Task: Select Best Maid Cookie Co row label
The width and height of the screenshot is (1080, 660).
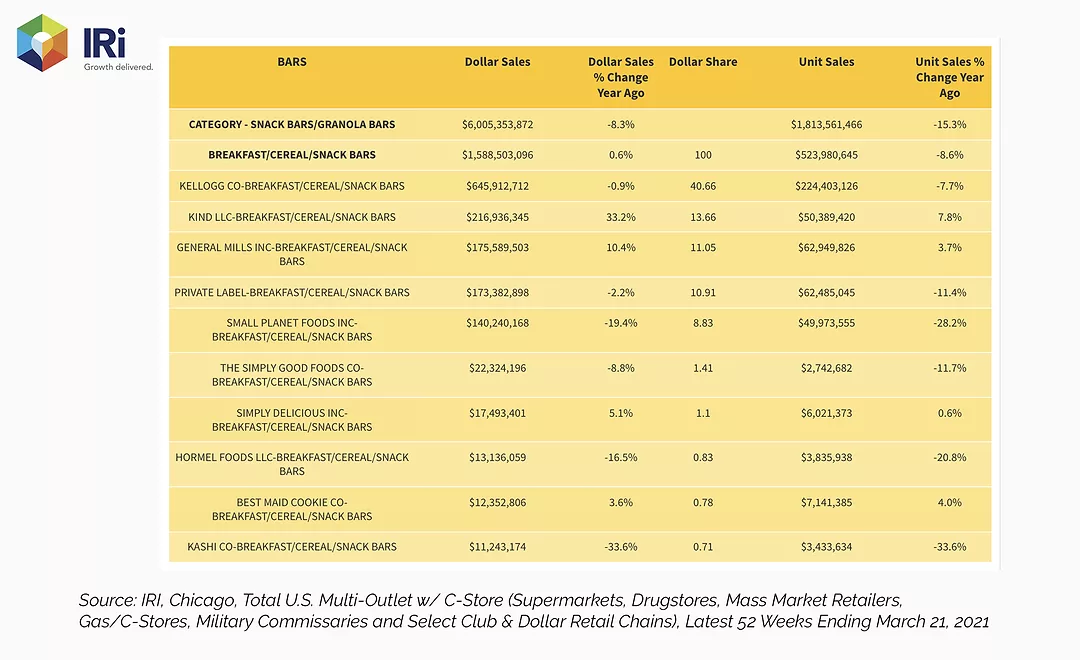Action: click(292, 509)
